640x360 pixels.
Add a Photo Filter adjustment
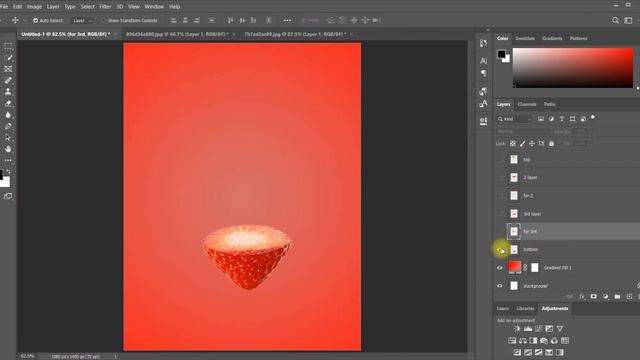coord(544,340)
